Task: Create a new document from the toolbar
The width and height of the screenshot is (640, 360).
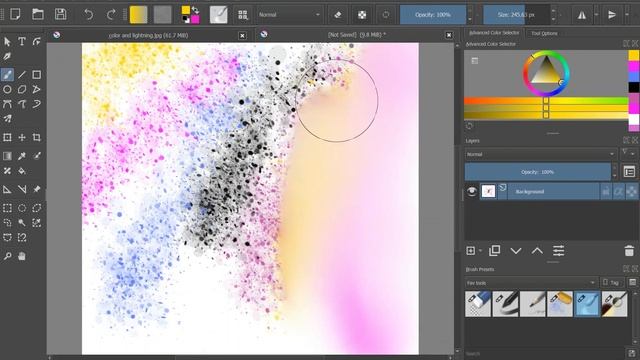Action: (16, 15)
